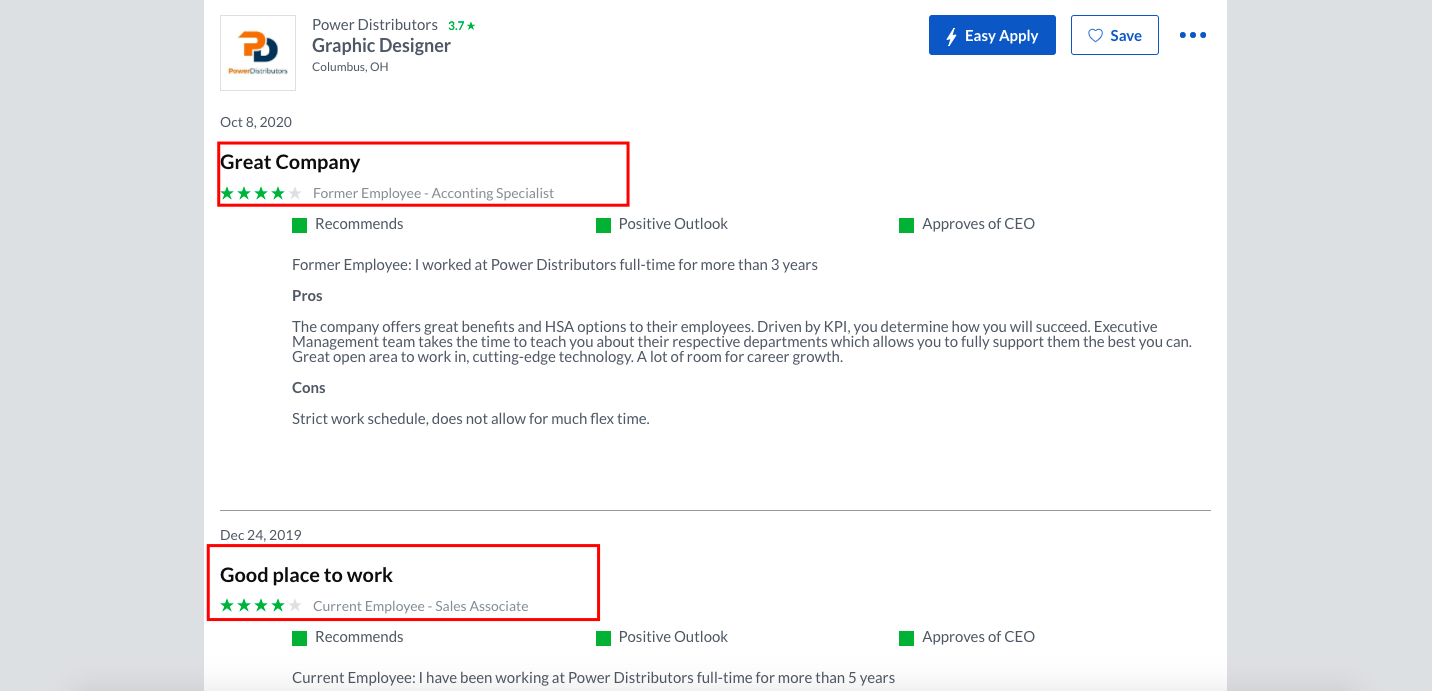Select the Graphic Designer job title

point(381,45)
